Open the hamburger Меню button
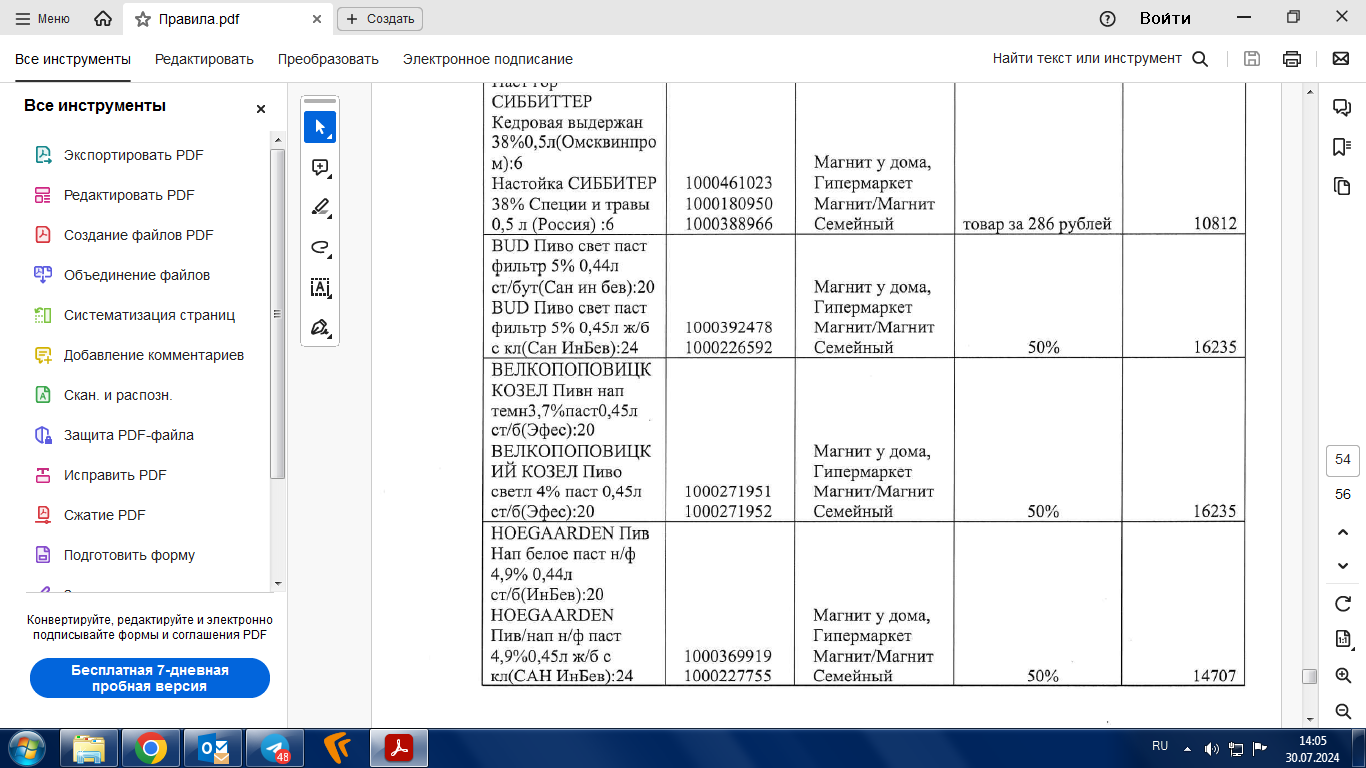1366x768 pixels. (x=43, y=19)
